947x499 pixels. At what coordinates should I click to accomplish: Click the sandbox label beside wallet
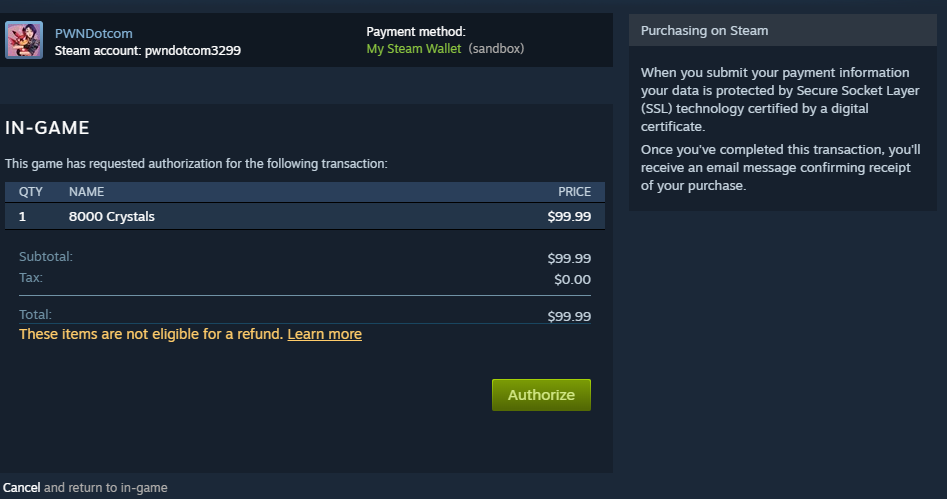(x=496, y=49)
